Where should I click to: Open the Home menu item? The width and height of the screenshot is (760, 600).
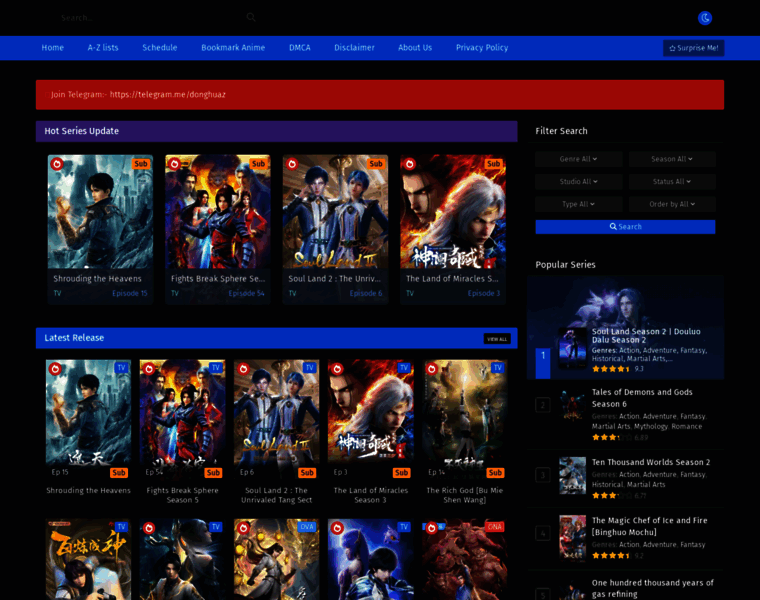pos(52,47)
